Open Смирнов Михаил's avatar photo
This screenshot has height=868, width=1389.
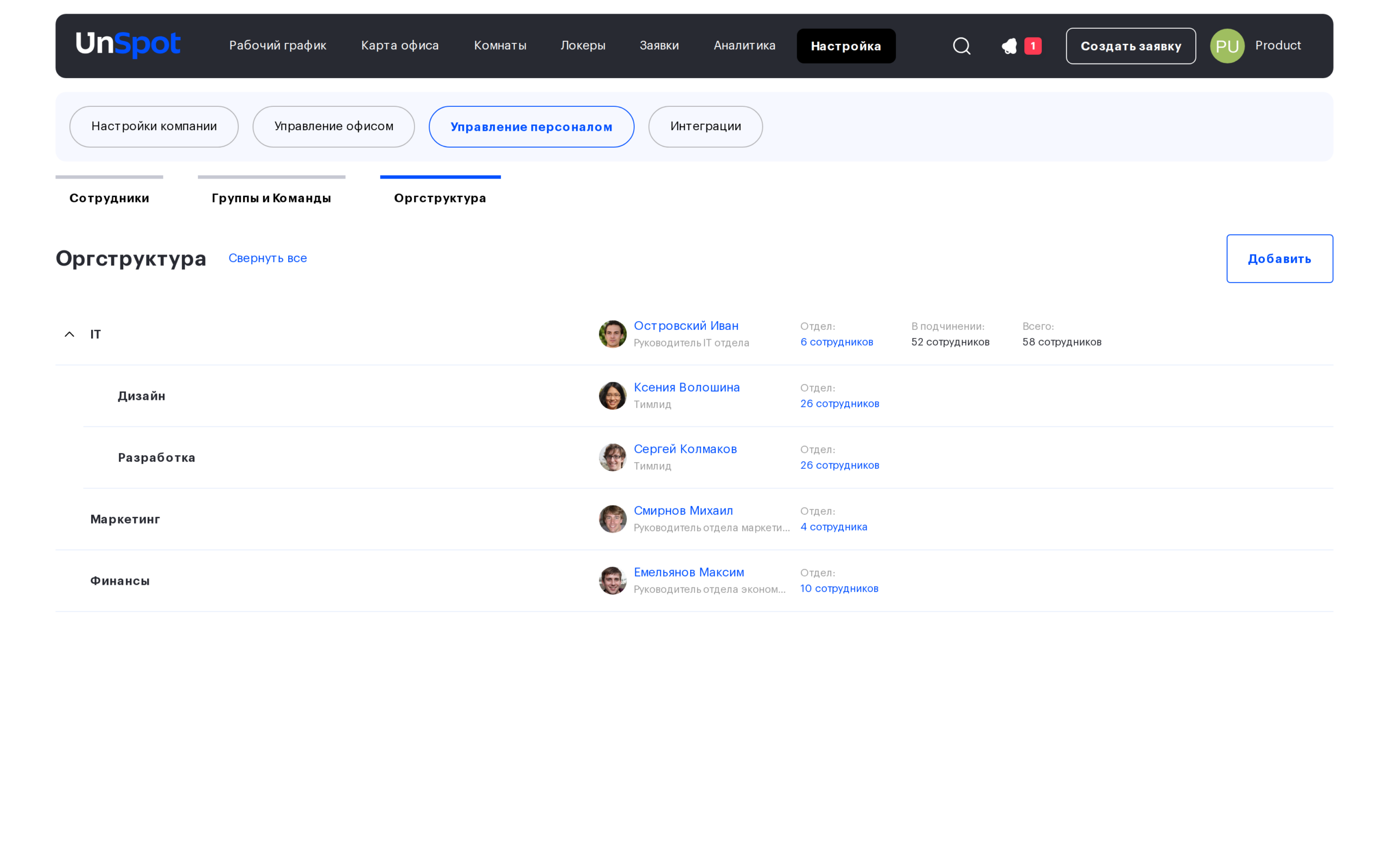[x=613, y=519]
